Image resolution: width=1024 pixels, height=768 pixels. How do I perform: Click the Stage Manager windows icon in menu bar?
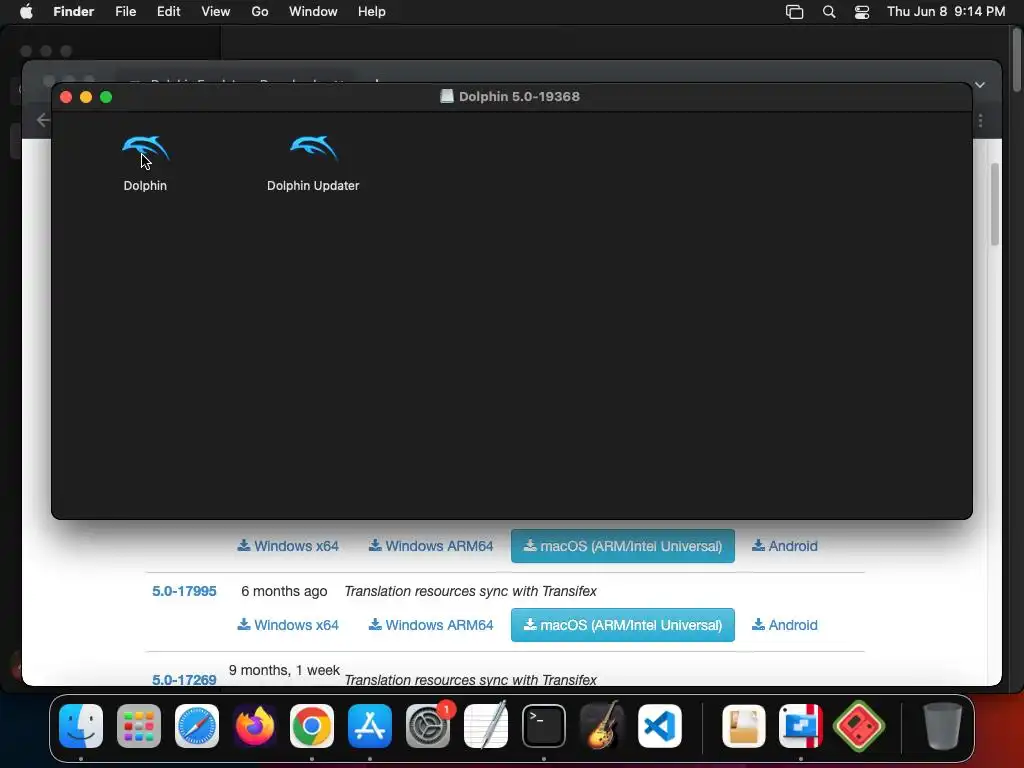coord(794,12)
